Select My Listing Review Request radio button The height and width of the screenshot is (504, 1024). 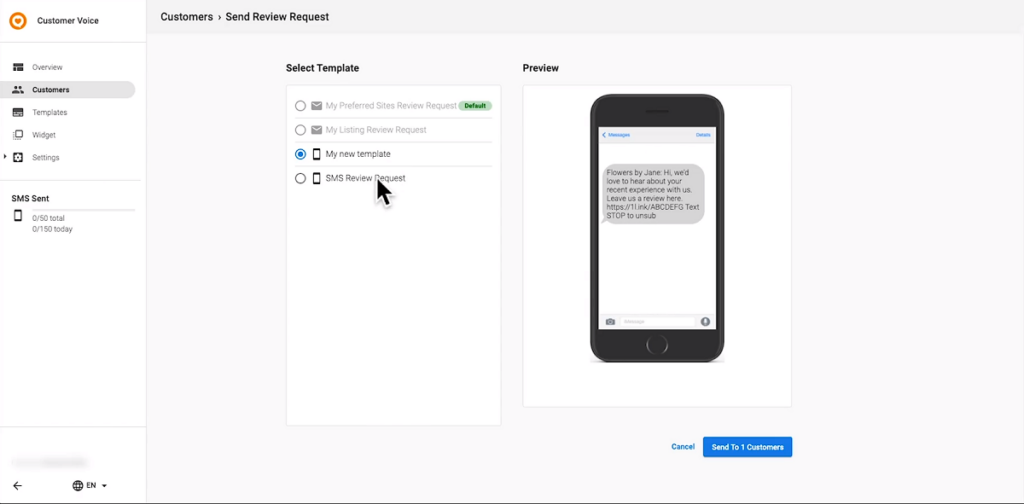tap(300, 130)
